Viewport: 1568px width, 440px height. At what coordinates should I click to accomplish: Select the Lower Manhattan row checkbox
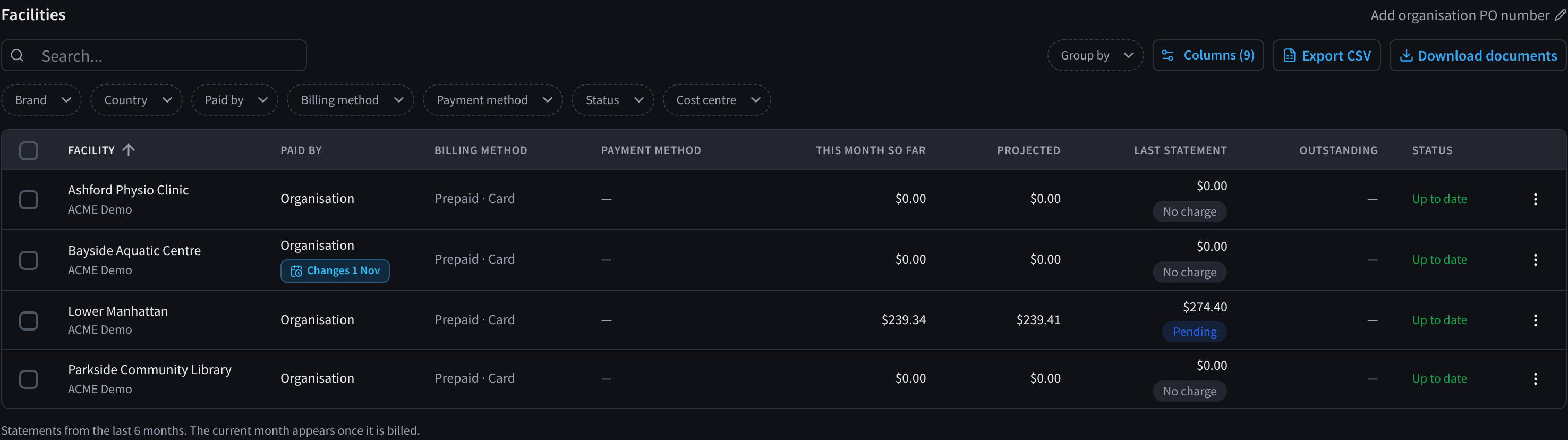coord(29,320)
